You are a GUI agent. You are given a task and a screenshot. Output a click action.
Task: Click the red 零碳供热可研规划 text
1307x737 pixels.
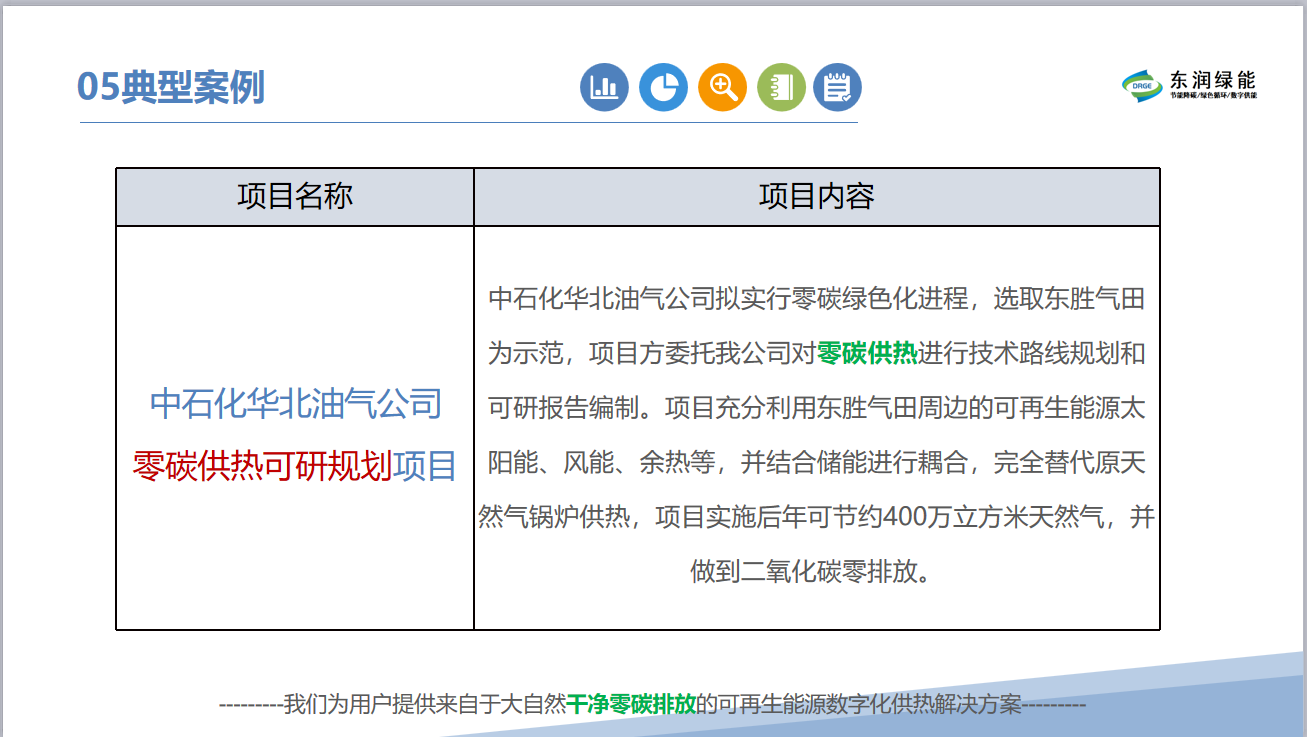click(262, 466)
